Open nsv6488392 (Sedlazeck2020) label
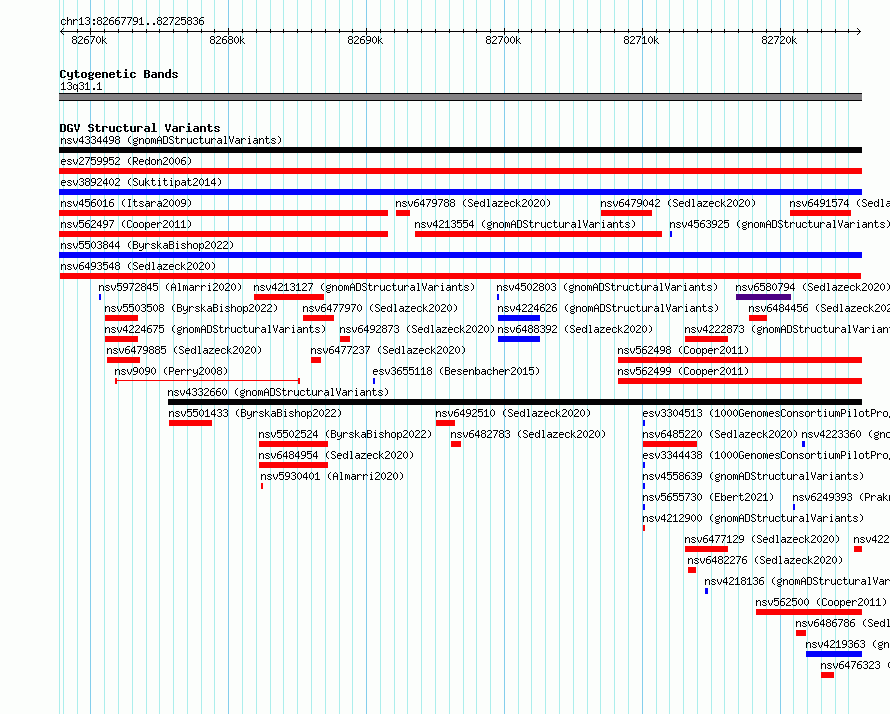This screenshot has width=890, height=714. click(575, 329)
